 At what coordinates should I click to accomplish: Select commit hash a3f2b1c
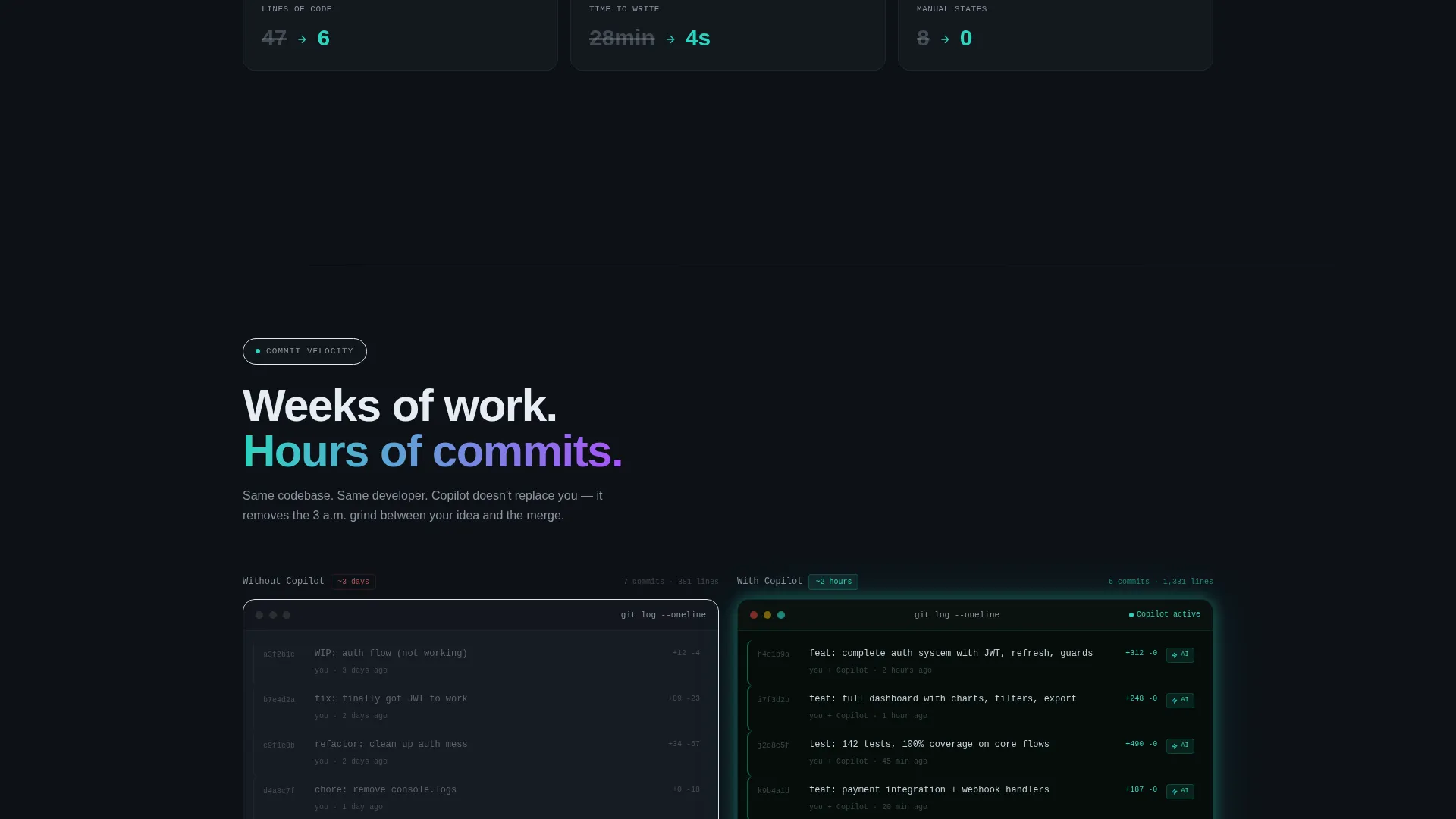279,654
